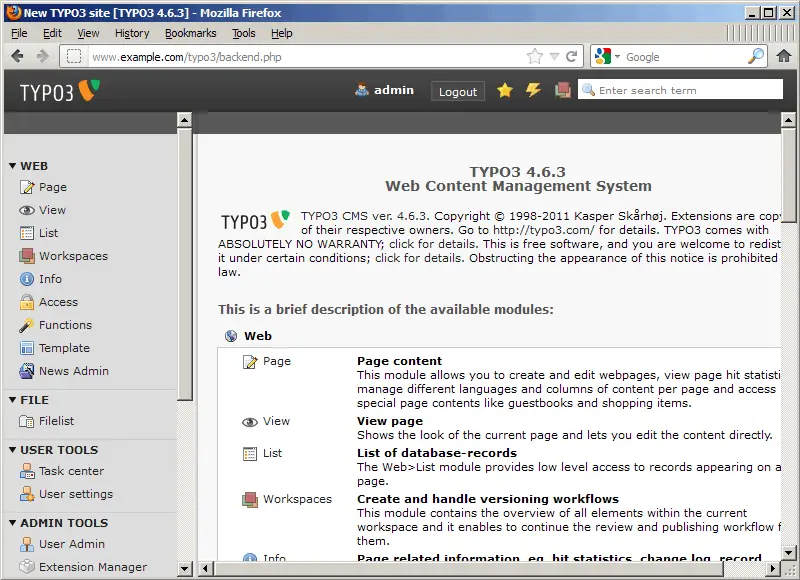
Task: Focus the Firefox address bar URL
Action: (x=306, y=57)
